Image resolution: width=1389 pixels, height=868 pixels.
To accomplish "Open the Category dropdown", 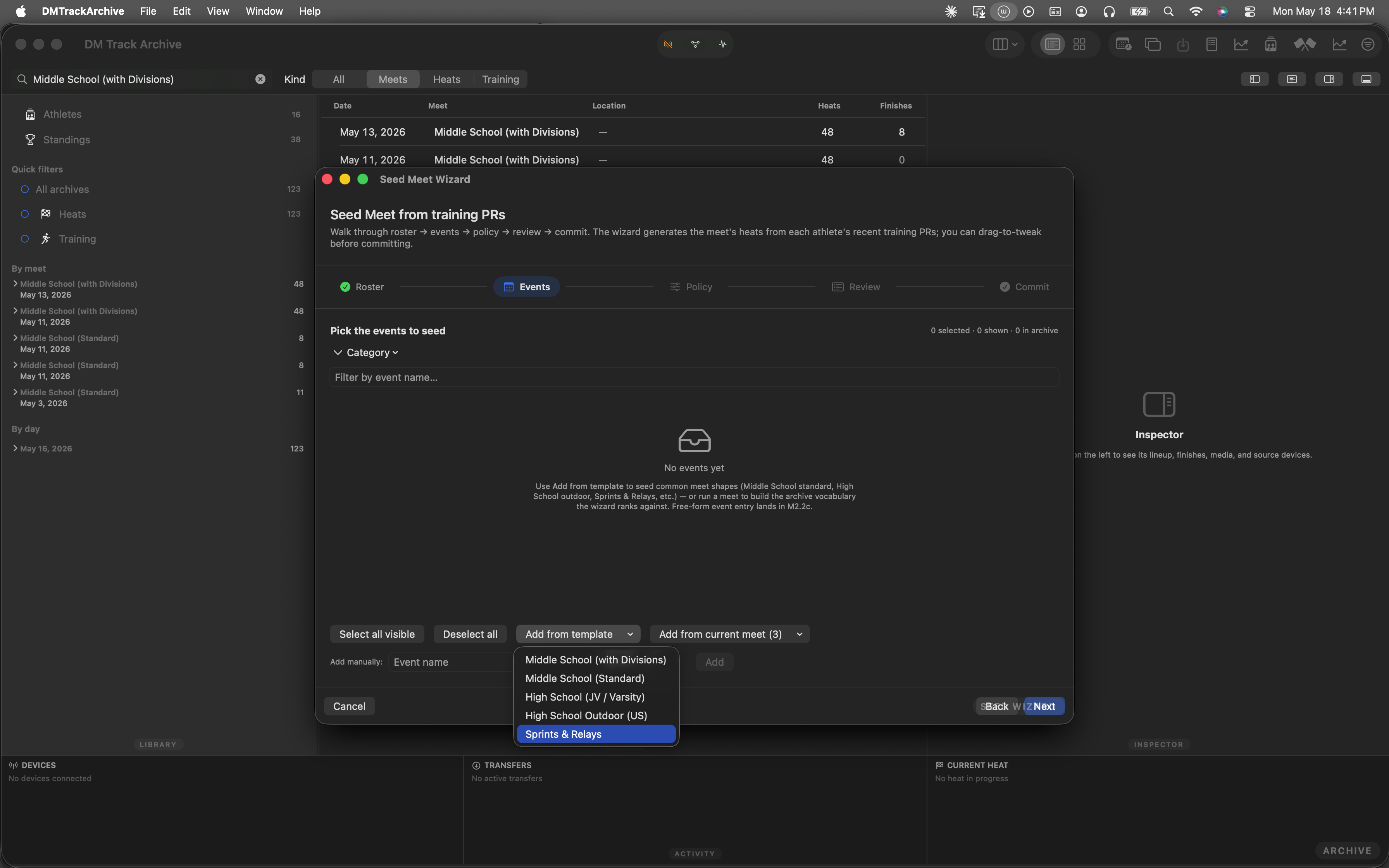I will click(372, 353).
